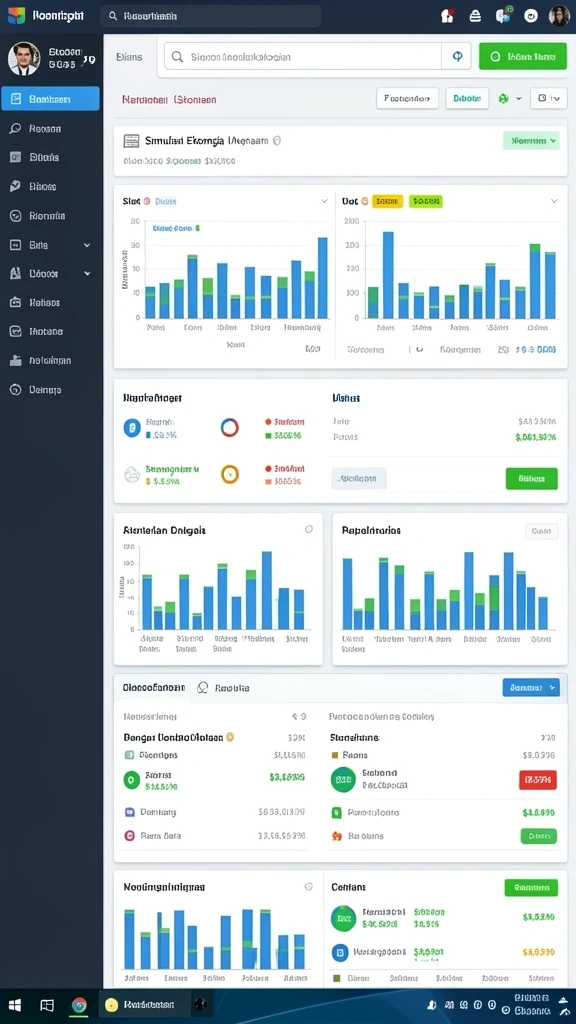Select the highlighted blue item in the left sidebar
This screenshot has height=1024, width=576.
coord(50,99)
